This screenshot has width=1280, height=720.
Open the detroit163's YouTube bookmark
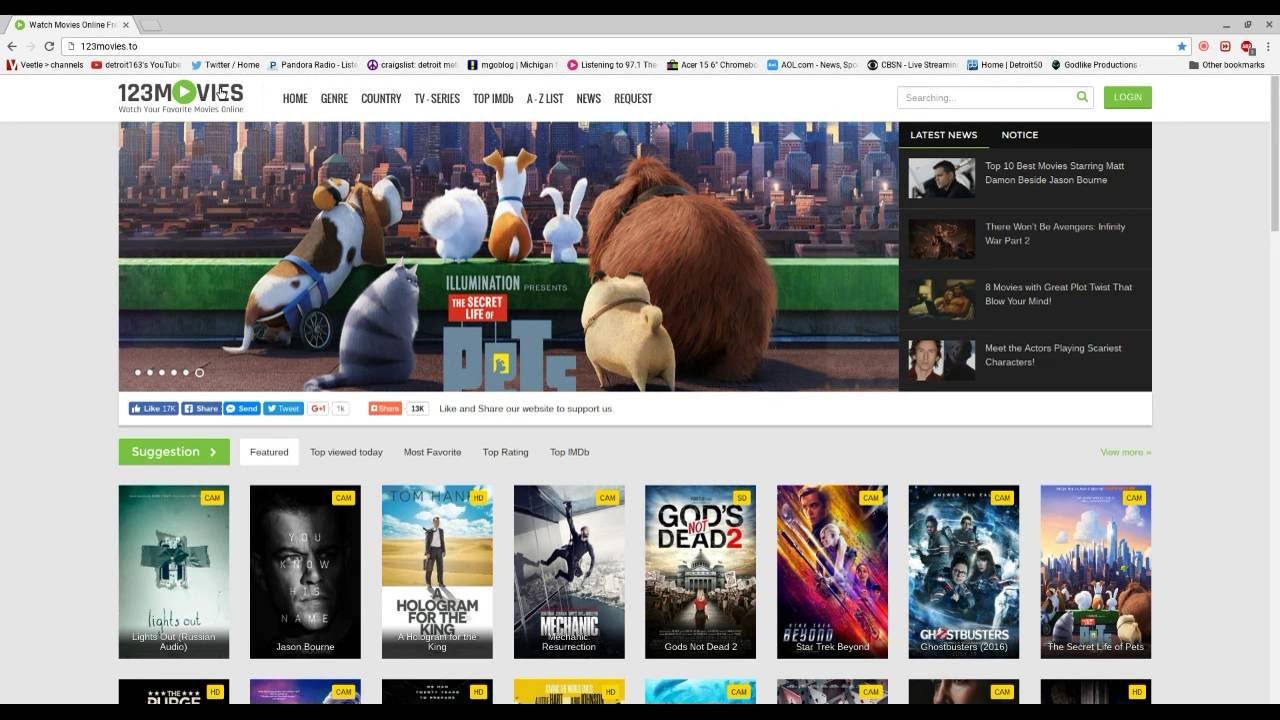point(136,65)
